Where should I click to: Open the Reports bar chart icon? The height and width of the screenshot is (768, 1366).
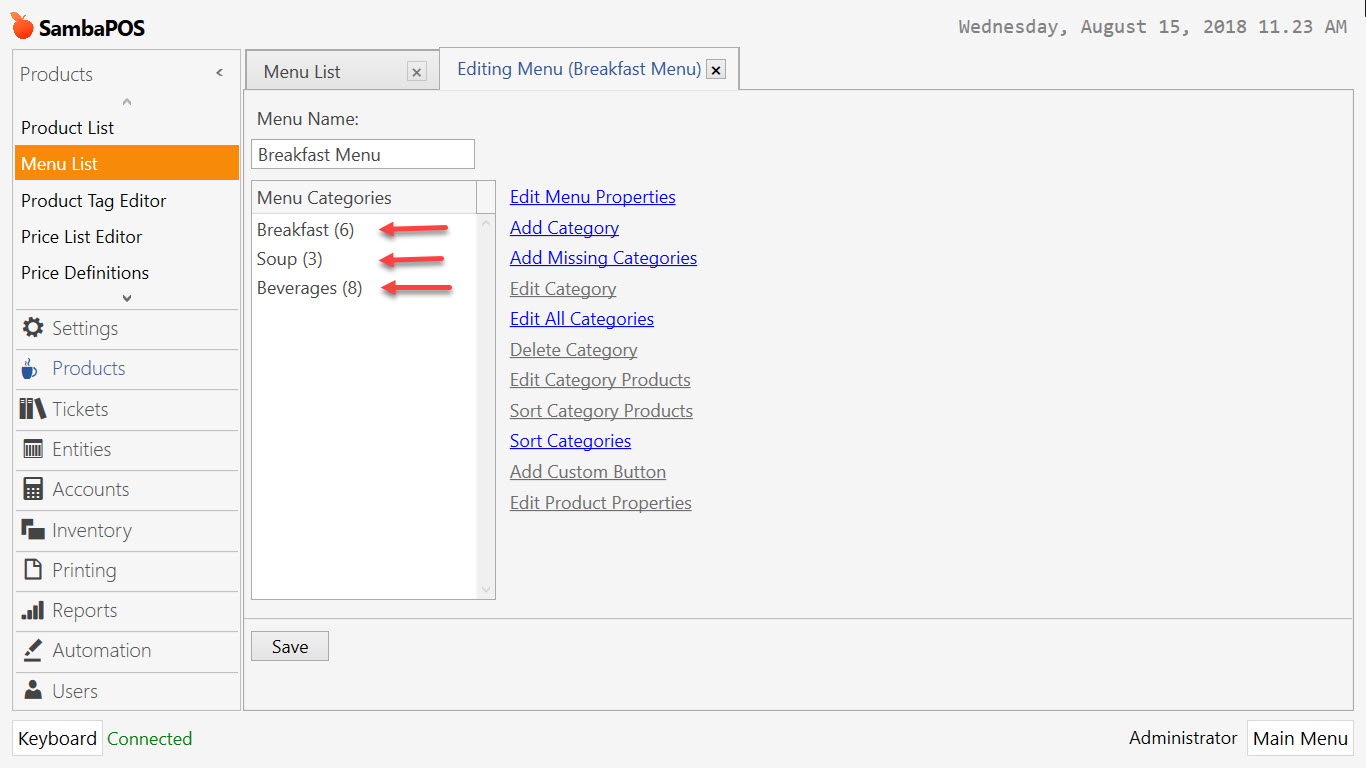coord(84,610)
